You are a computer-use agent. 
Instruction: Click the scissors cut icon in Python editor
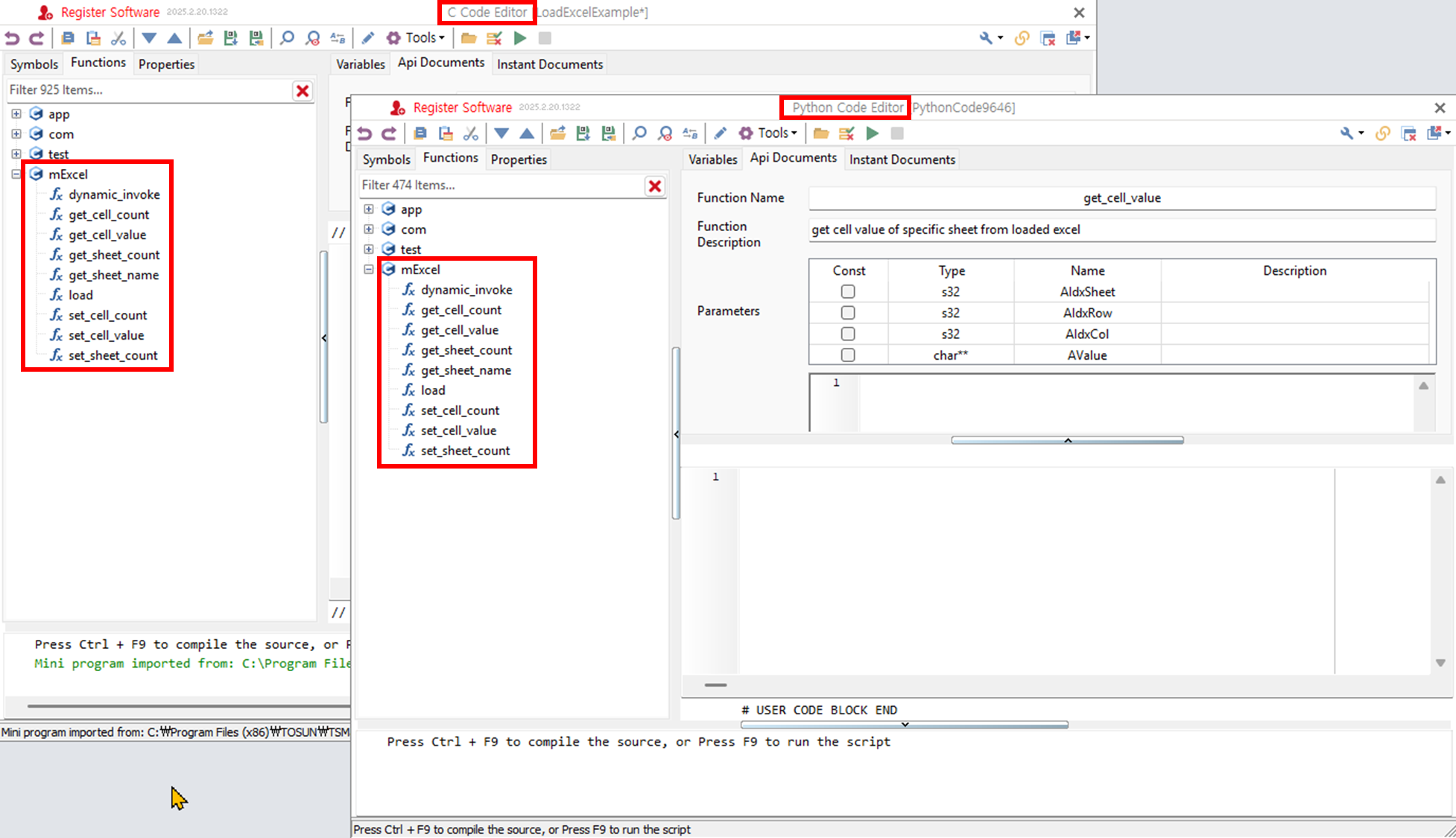coord(471,133)
